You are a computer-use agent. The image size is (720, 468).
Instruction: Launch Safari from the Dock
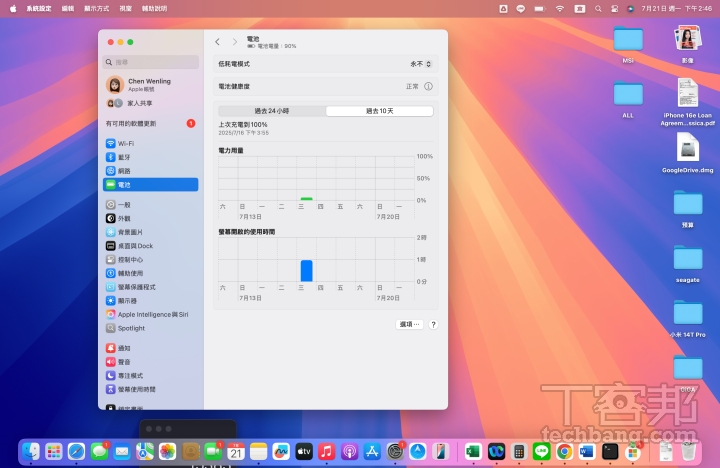pos(76,452)
